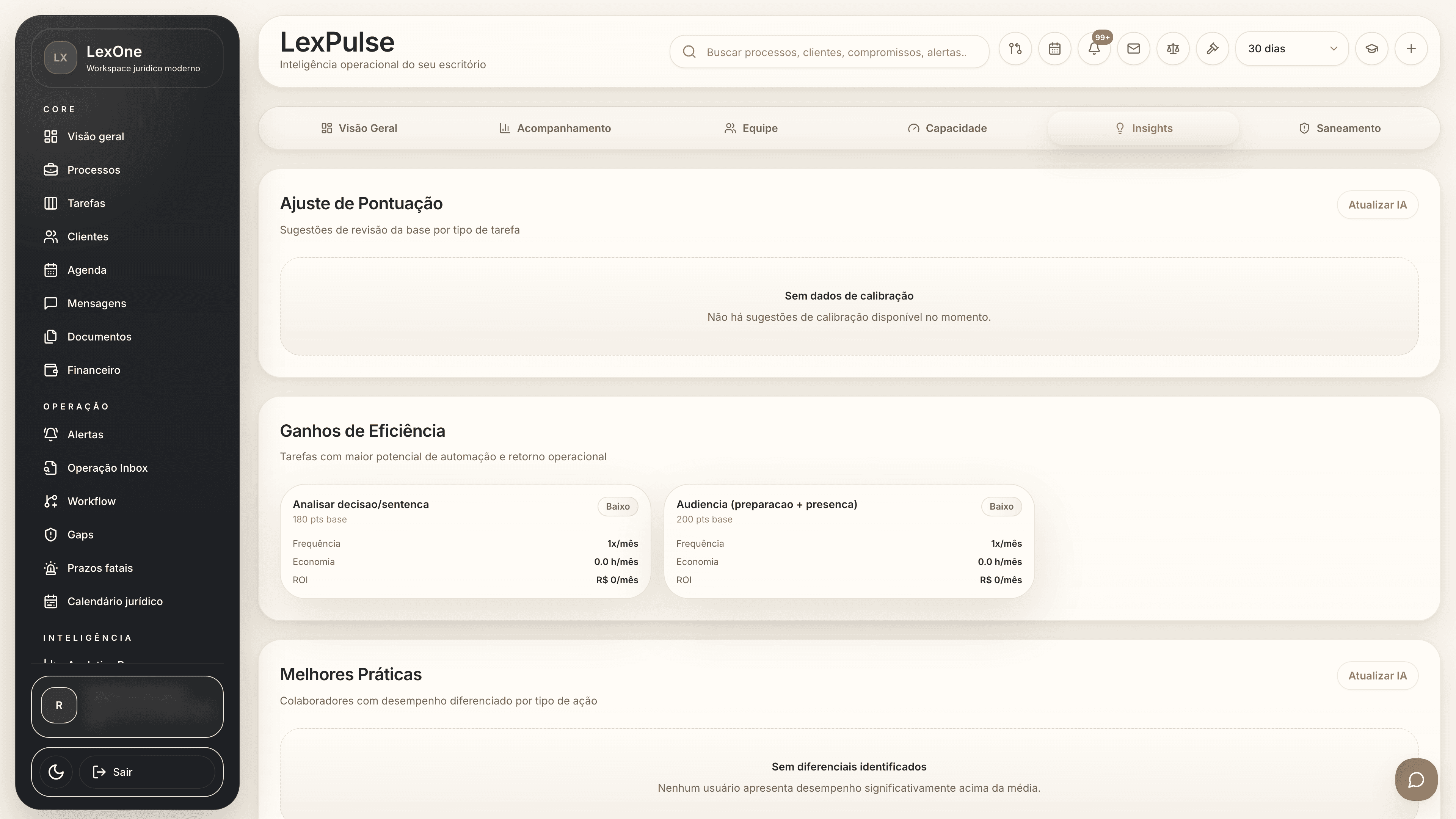Select the scales of justice icon

tap(1173, 49)
